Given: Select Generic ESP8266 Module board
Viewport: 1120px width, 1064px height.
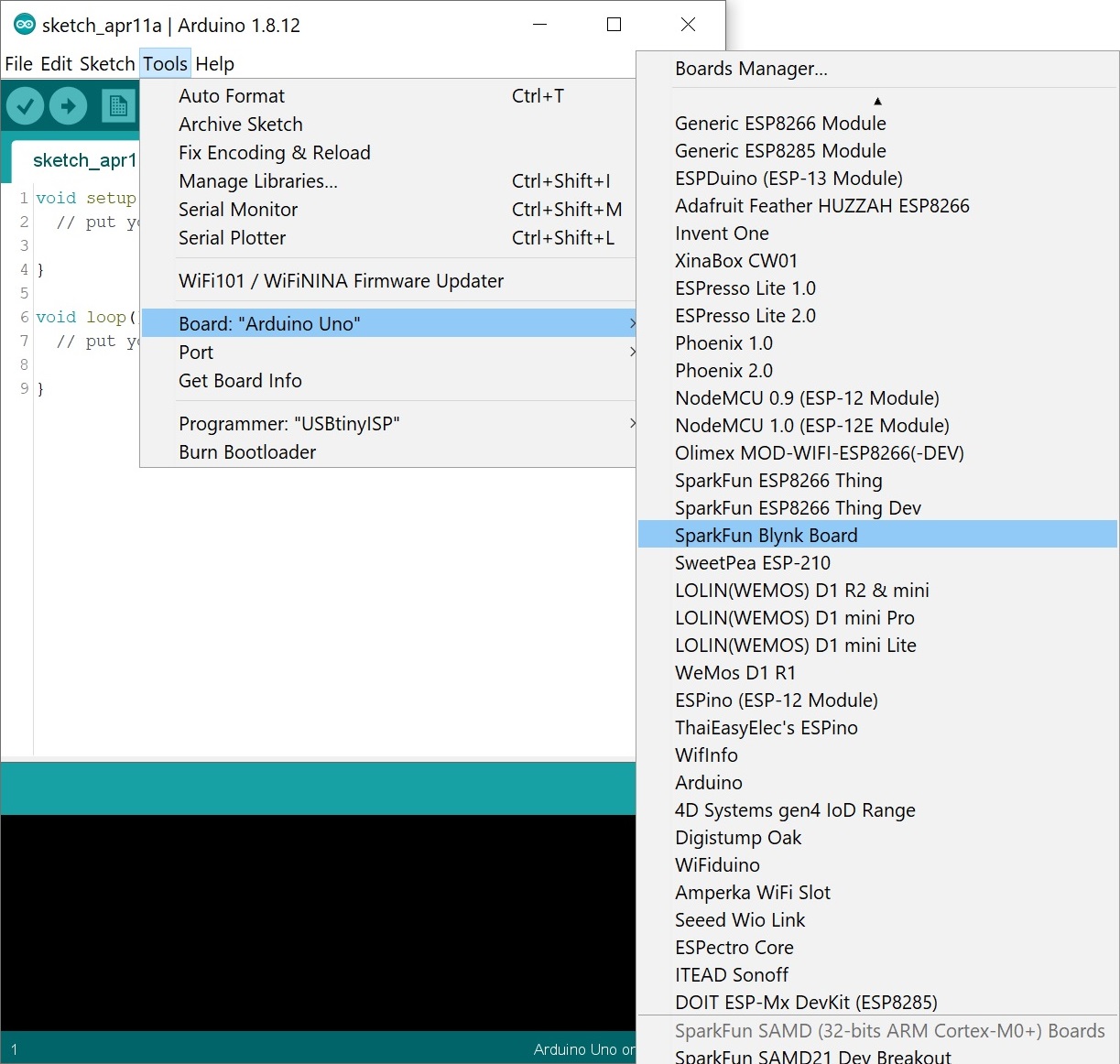Looking at the screenshot, I should click(x=877, y=124).
